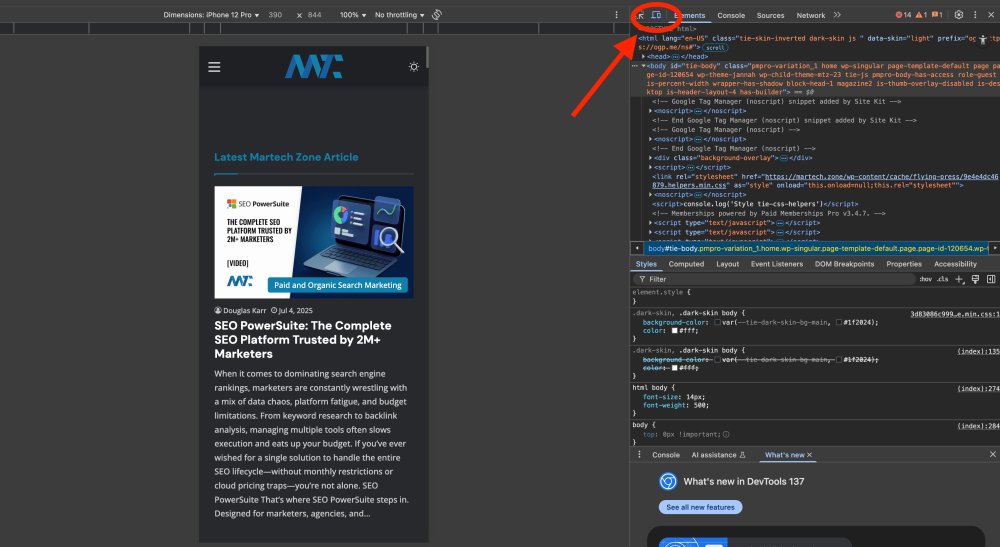Click the Martech Zone MT logo

(314, 66)
